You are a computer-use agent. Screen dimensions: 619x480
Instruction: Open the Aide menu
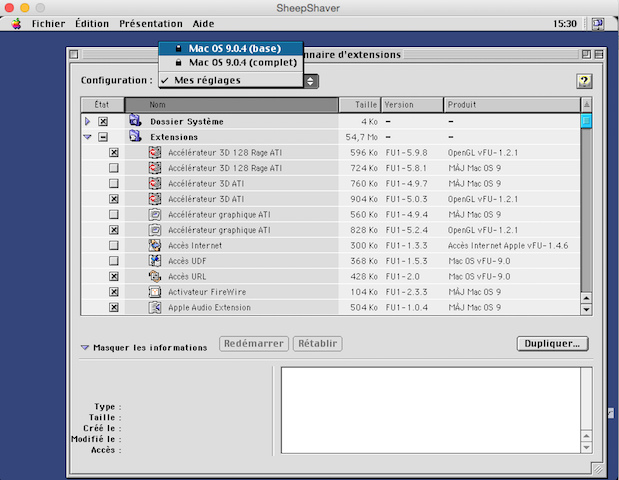point(203,24)
